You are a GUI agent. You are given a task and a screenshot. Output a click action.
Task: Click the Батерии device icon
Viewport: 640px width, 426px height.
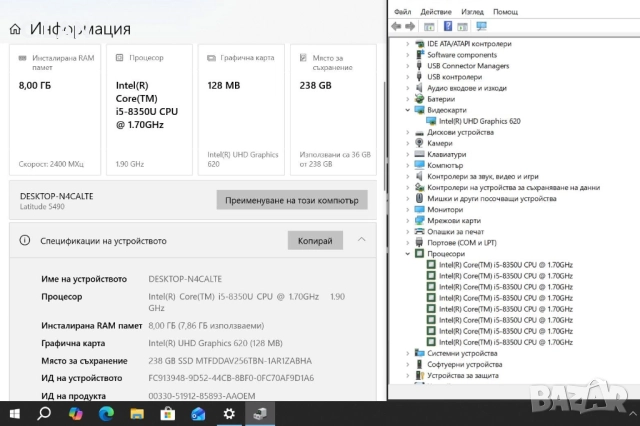(x=419, y=99)
